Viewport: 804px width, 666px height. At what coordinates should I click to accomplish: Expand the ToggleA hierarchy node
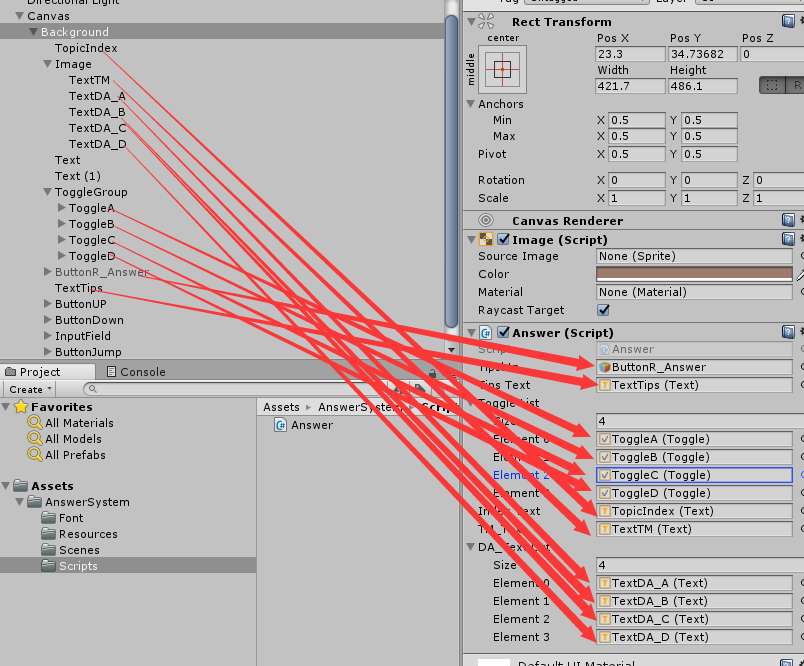pyautogui.click(x=62, y=208)
